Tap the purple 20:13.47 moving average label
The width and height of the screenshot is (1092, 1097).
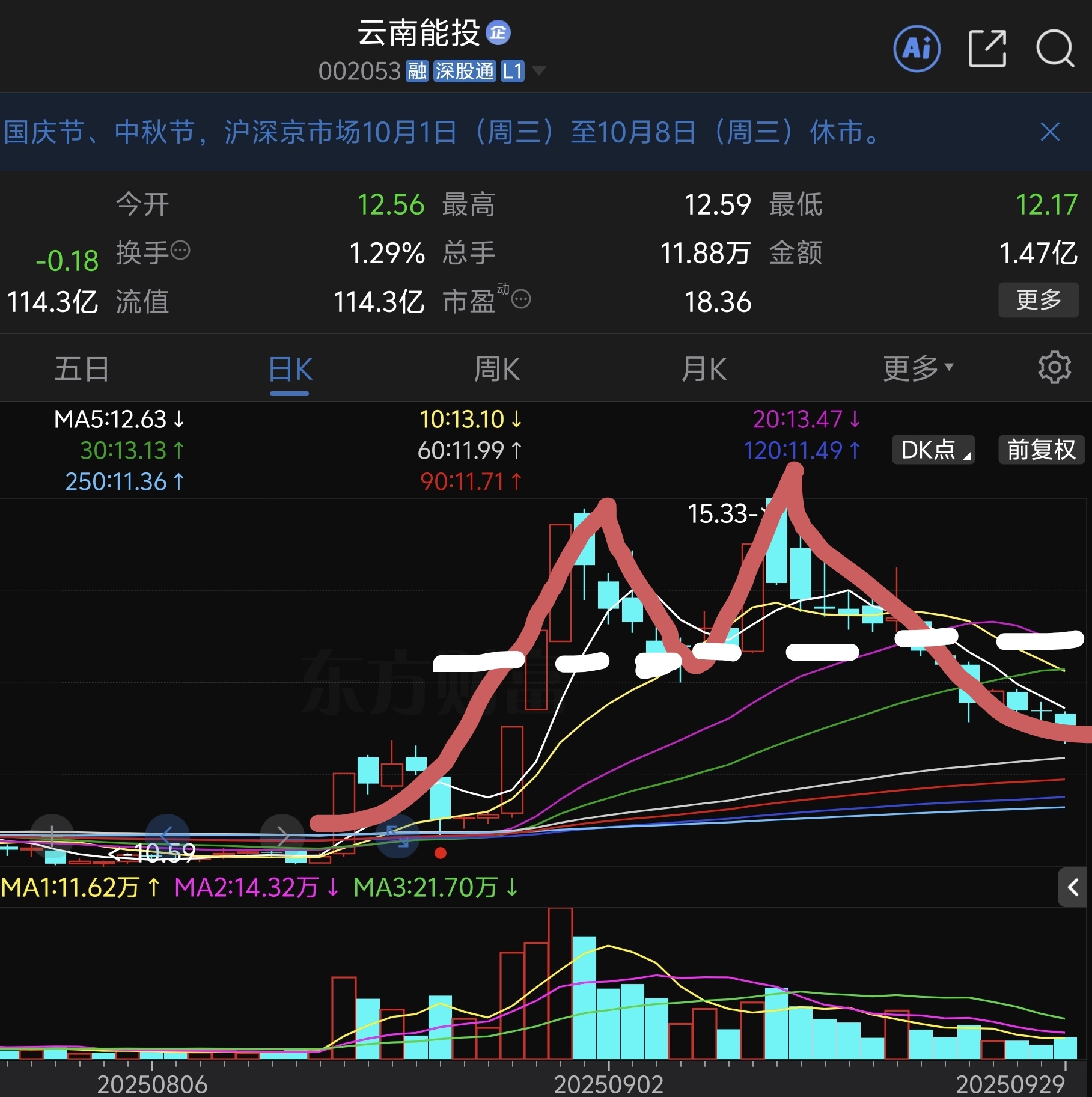click(807, 419)
